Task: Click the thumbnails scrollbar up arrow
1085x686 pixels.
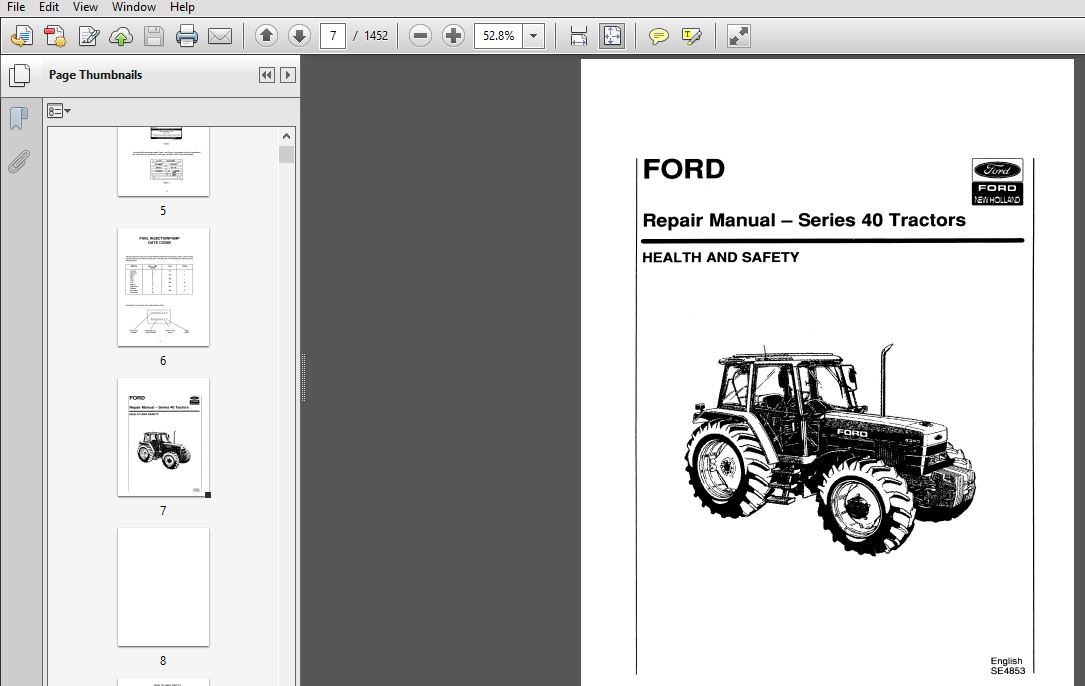Action: click(286, 136)
